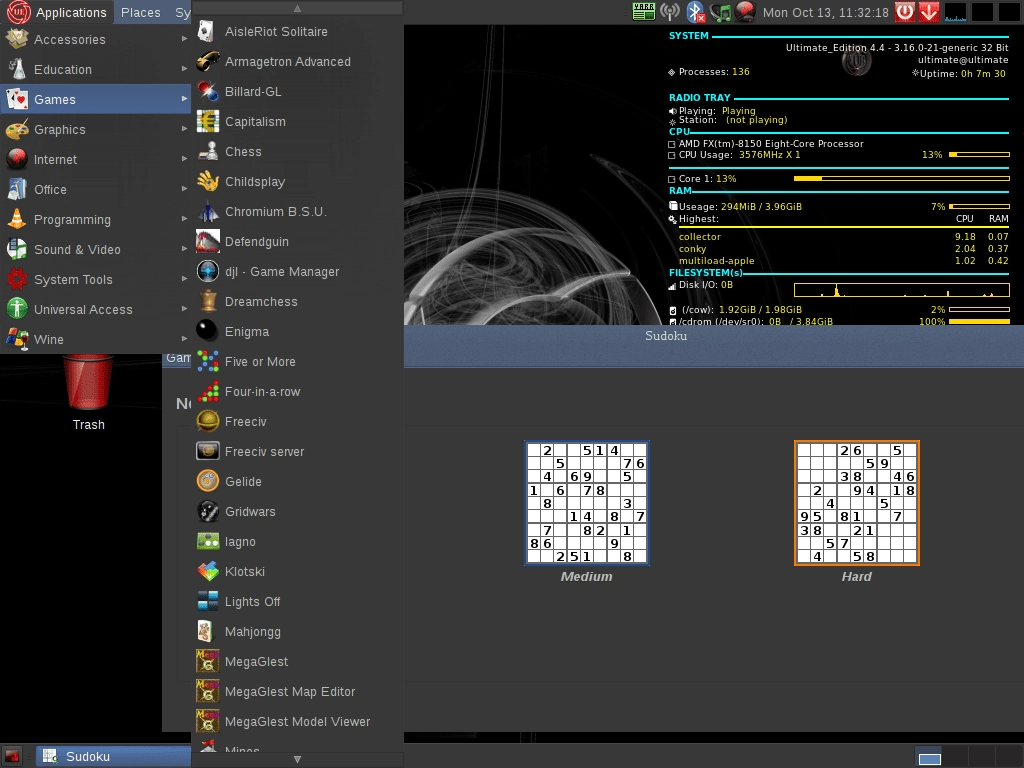The image size is (1024, 768).
Task: Select Games category in menu
Action: [x=95, y=99]
